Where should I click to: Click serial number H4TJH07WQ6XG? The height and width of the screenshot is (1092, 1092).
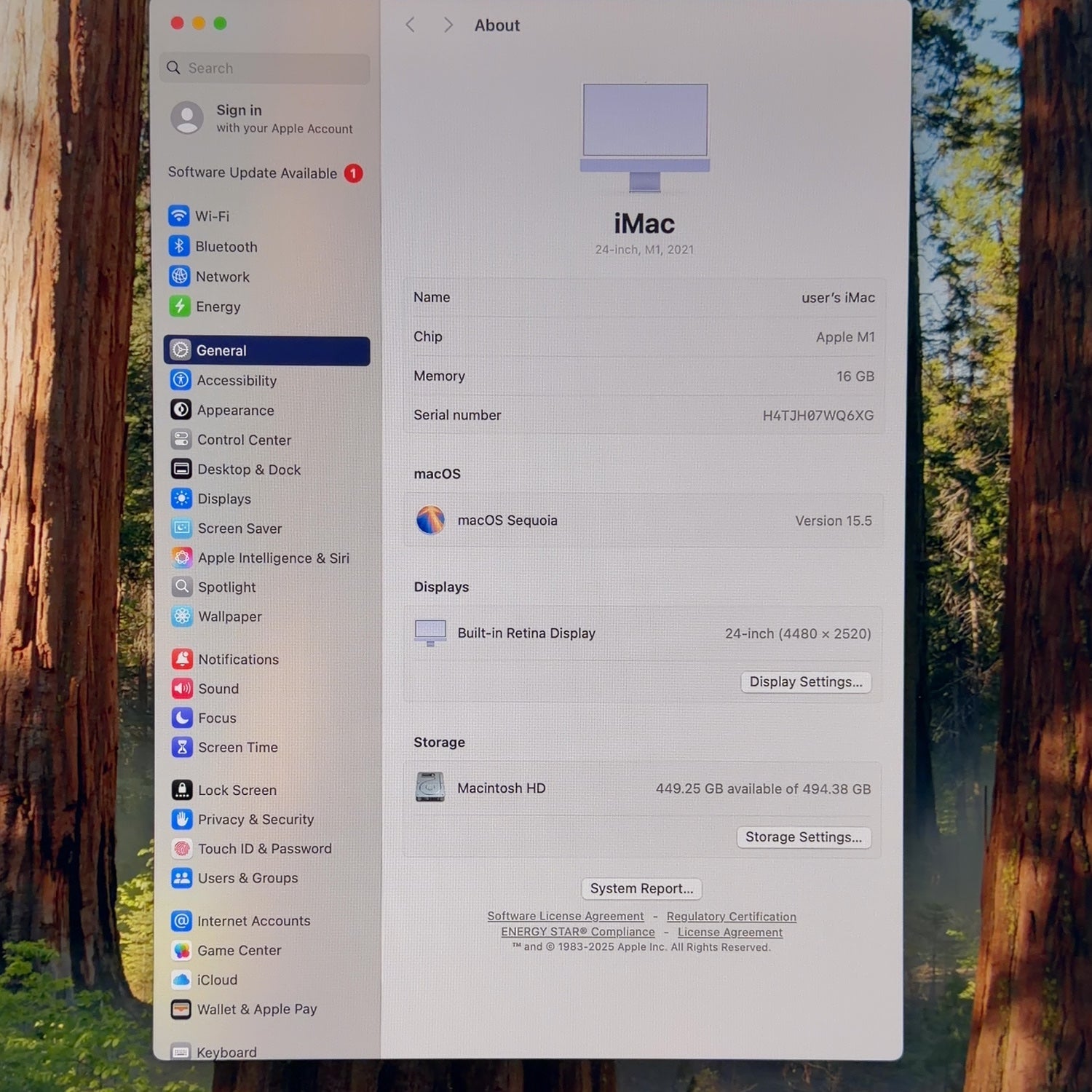818,416
